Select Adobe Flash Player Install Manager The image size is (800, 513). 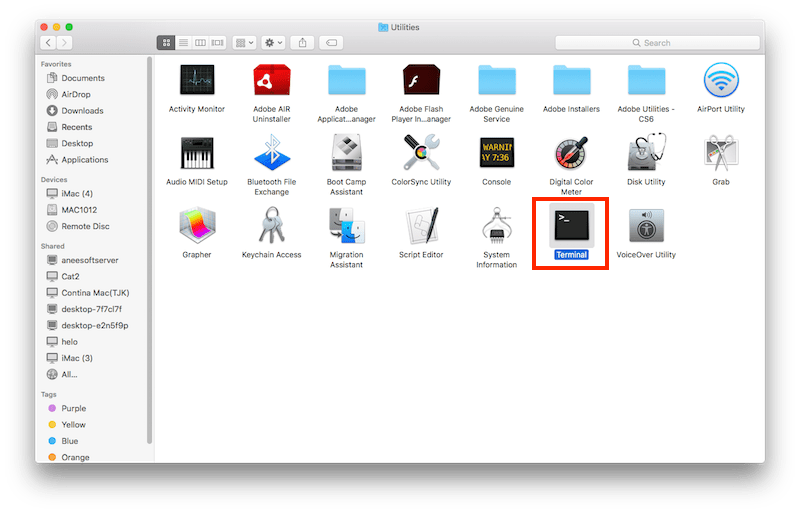(x=421, y=80)
